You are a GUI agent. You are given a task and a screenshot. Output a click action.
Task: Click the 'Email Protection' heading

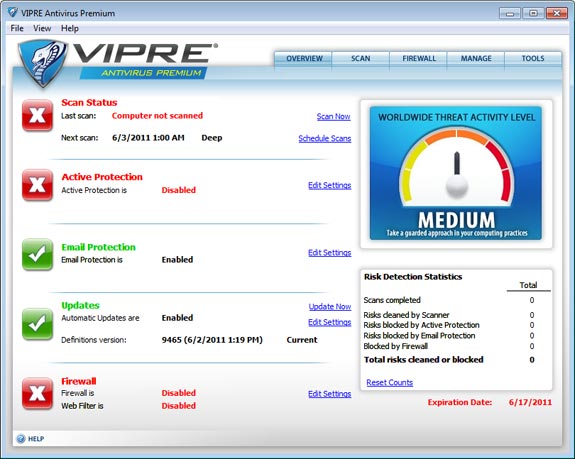pyautogui.click(x=98, y=247)
